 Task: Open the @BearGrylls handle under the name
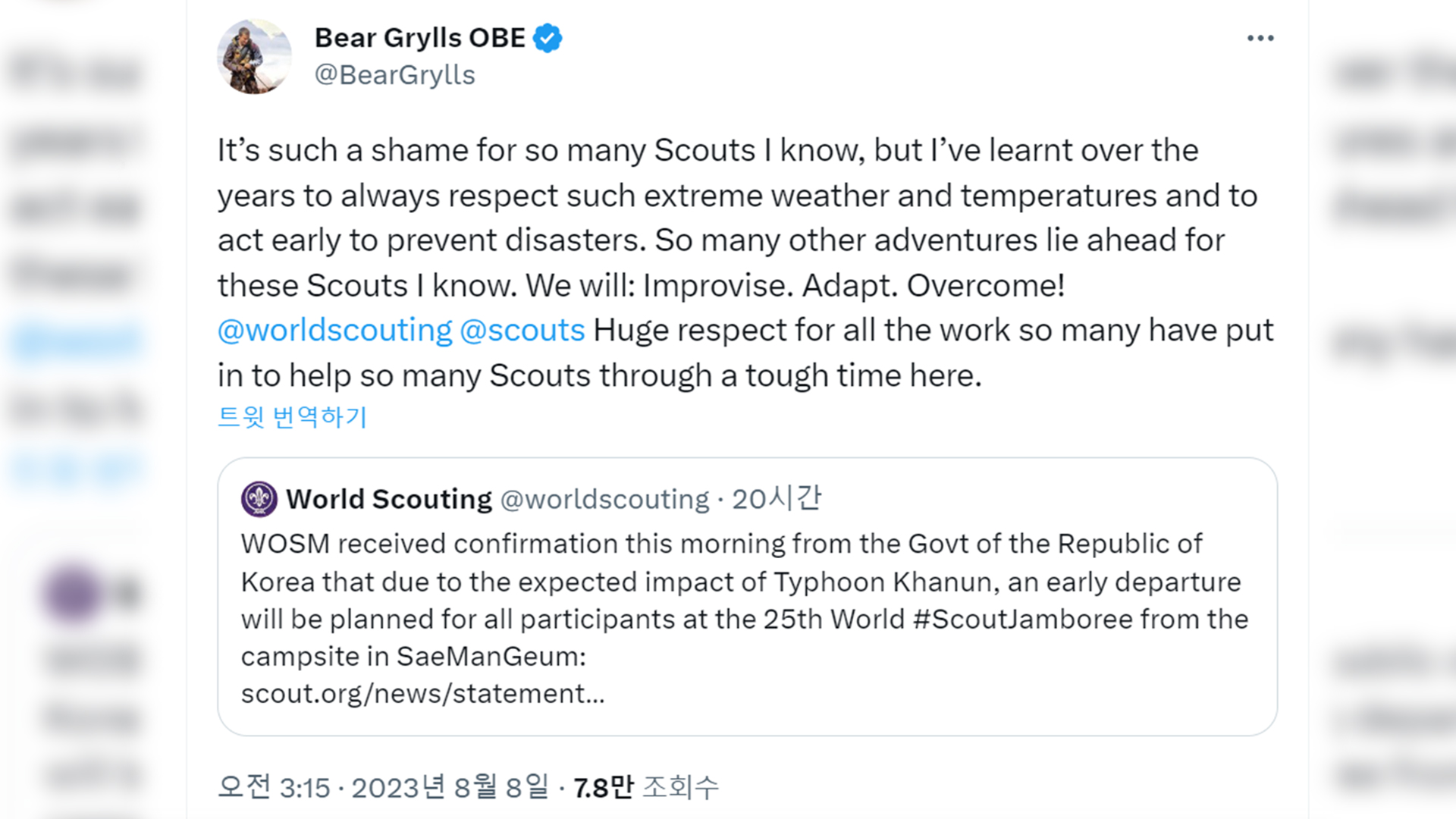coord(394,75)
